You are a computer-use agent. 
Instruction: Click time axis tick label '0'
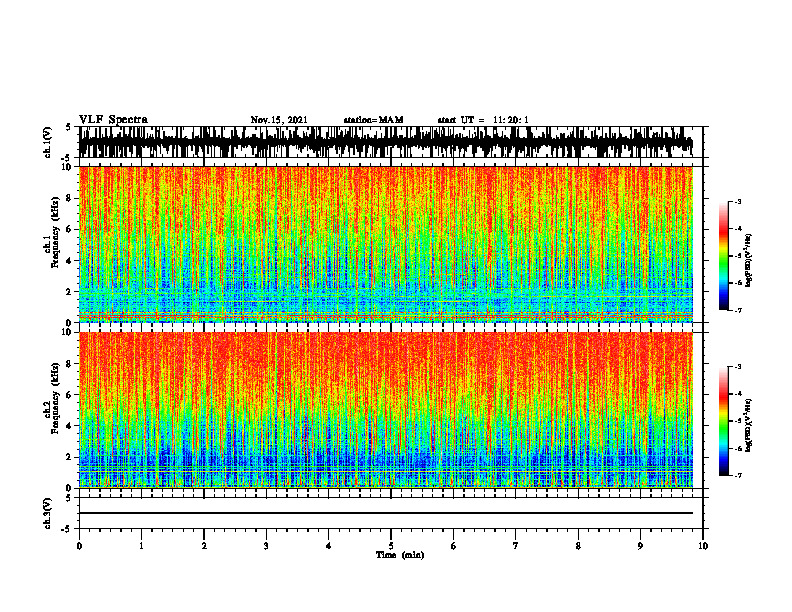[x=79, y=546]
